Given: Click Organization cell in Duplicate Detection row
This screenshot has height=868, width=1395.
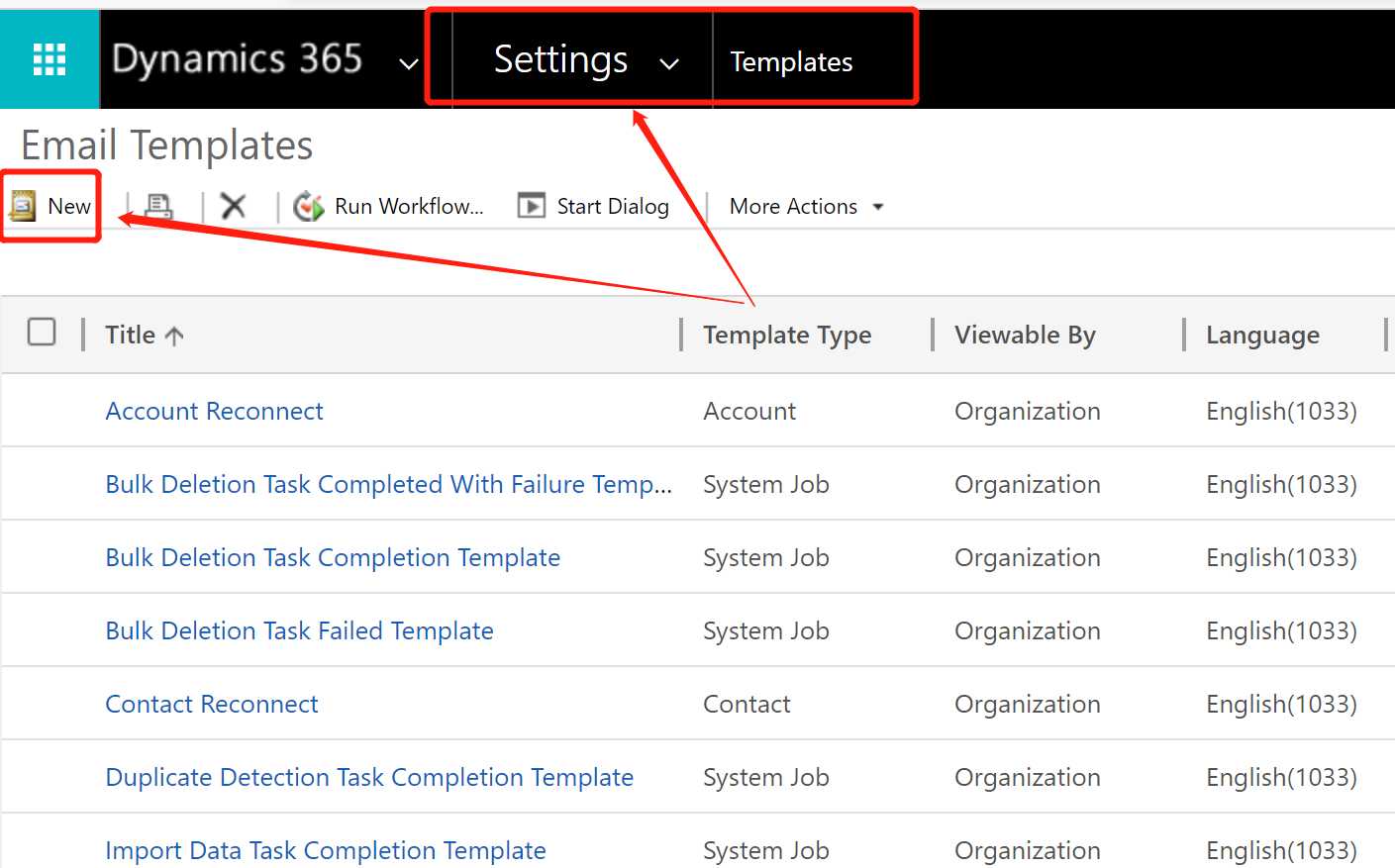Looking at the screenshot, I should [x=1028, y=777].
